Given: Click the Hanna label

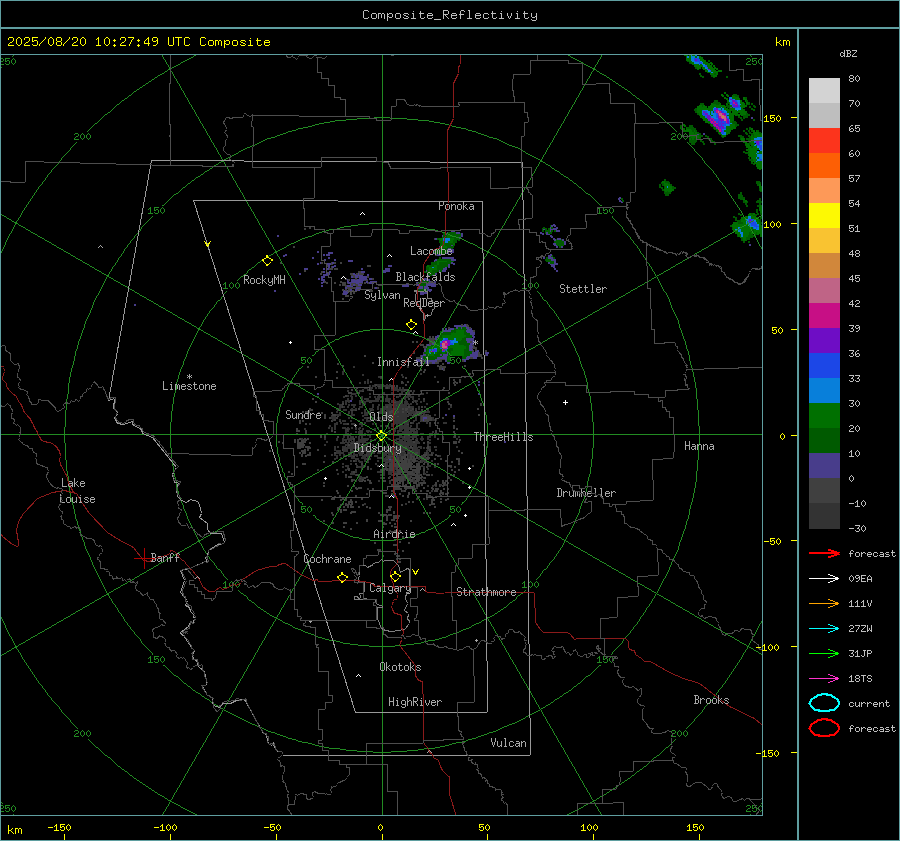Looking at the screenshot, I should [x=699, y=446].
